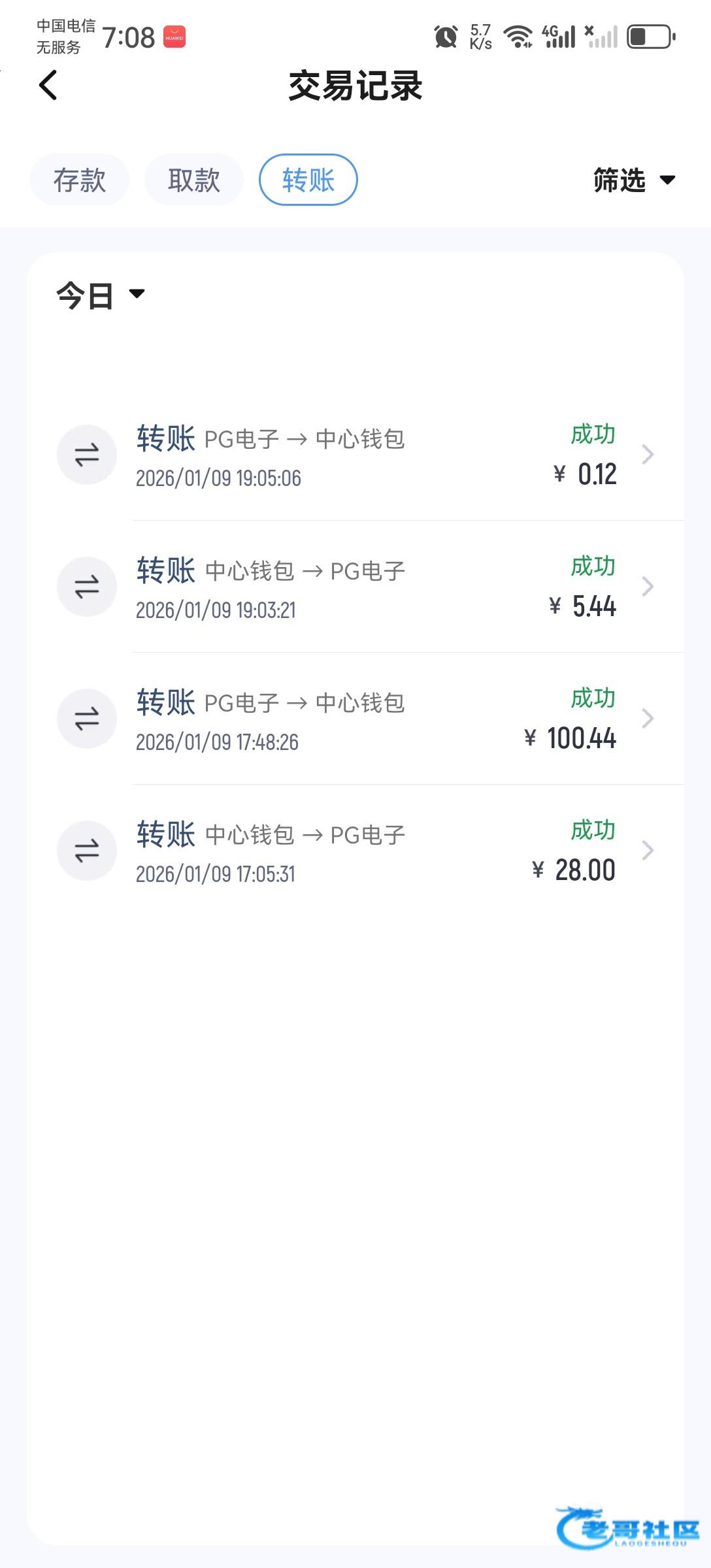Viewport: 711px width, 1568px height.
Task: Tap the Huawei AppGallery notification icon
Action: pos(174,37)
